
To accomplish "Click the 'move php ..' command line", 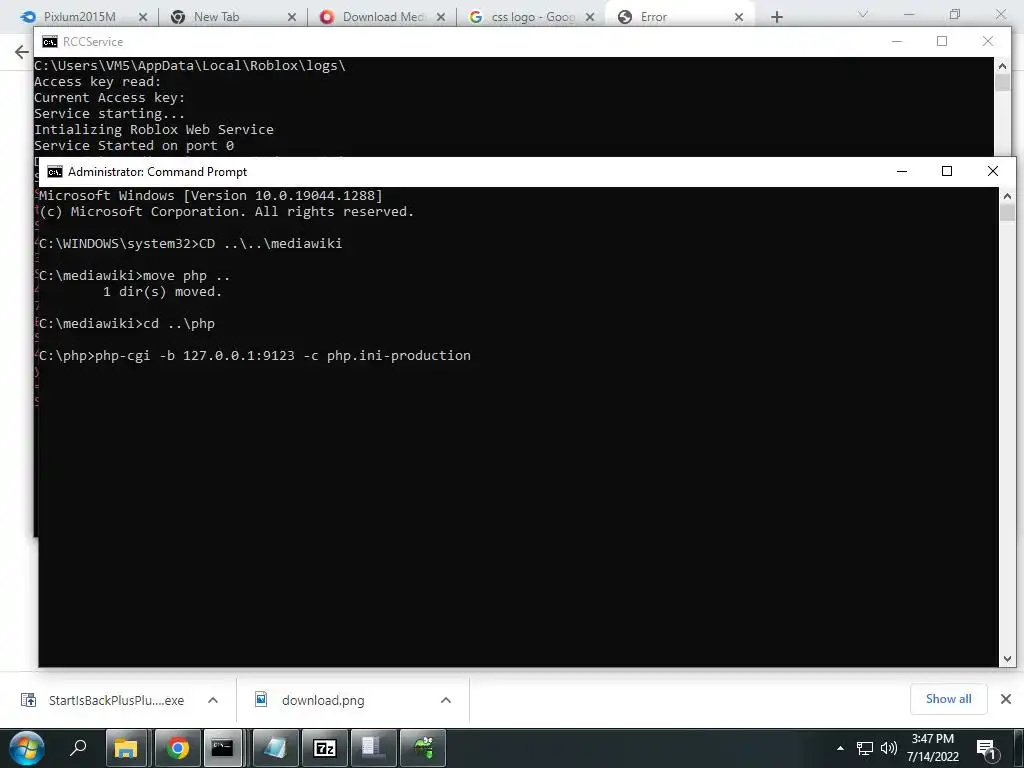I will click(x=135, y=276).
